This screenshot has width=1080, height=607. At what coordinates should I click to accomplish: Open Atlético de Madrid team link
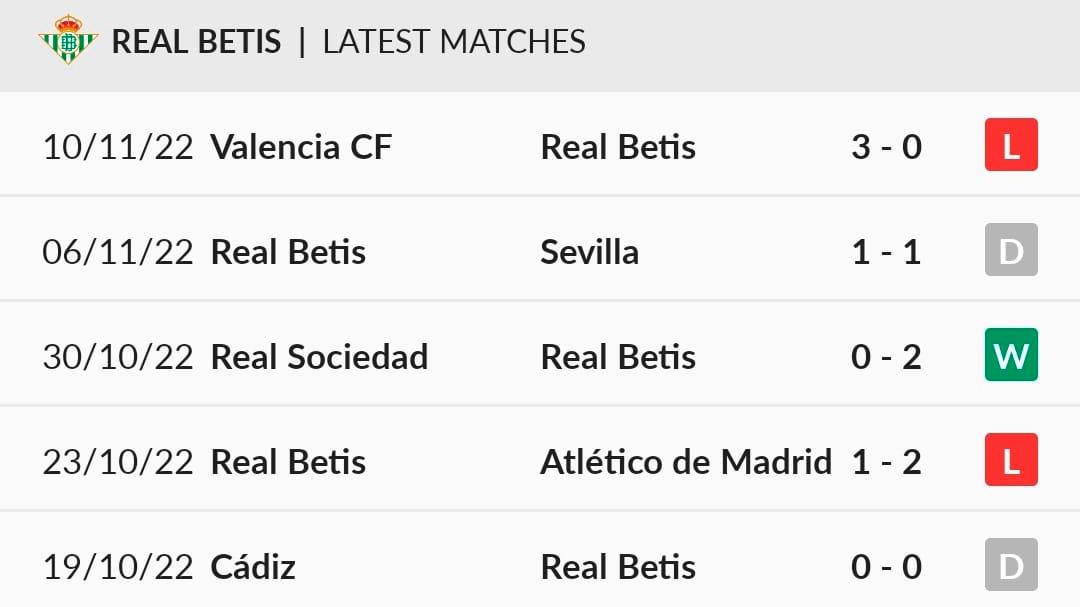pos(686,462)
